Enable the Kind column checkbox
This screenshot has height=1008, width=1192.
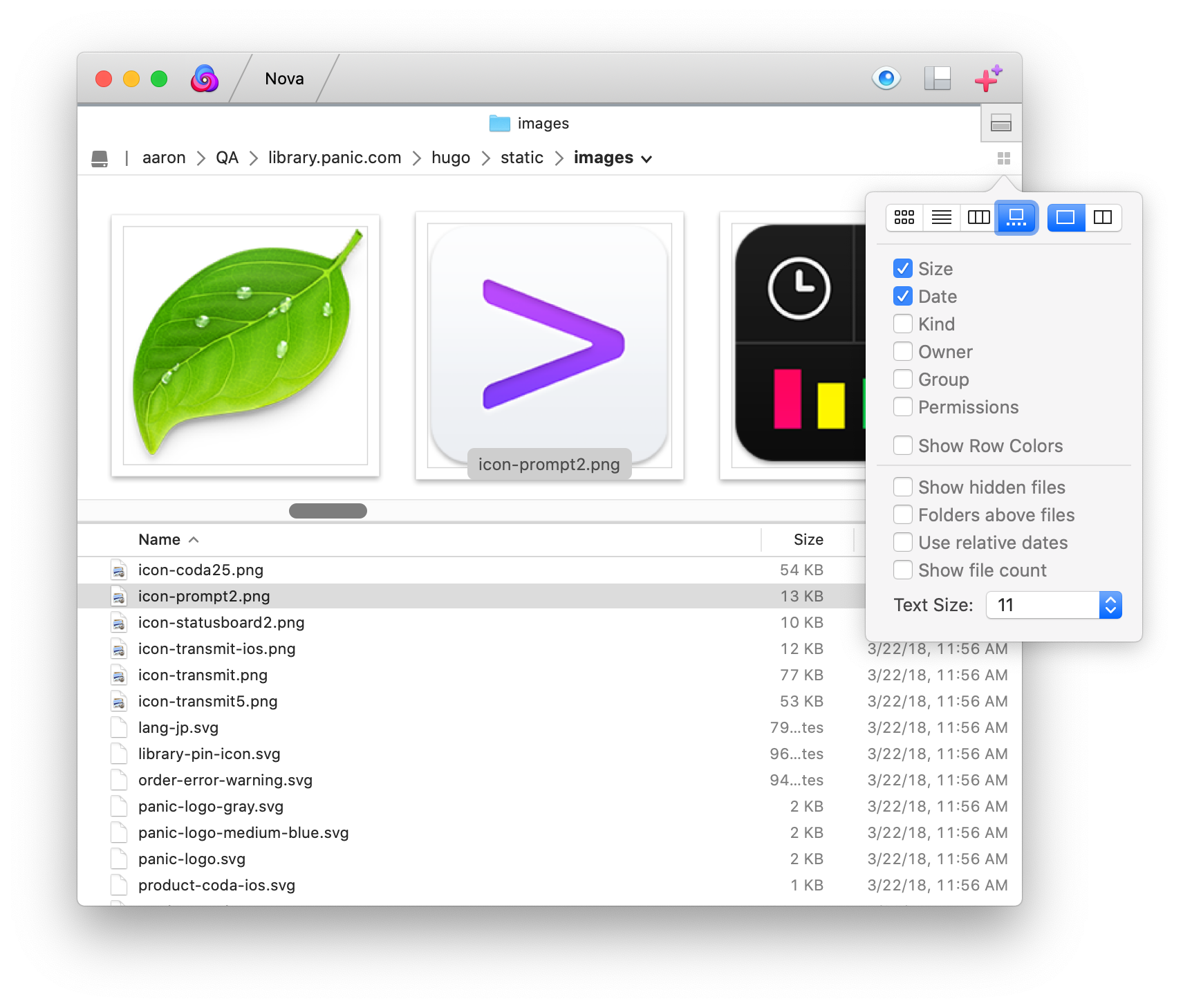(903, 324)
